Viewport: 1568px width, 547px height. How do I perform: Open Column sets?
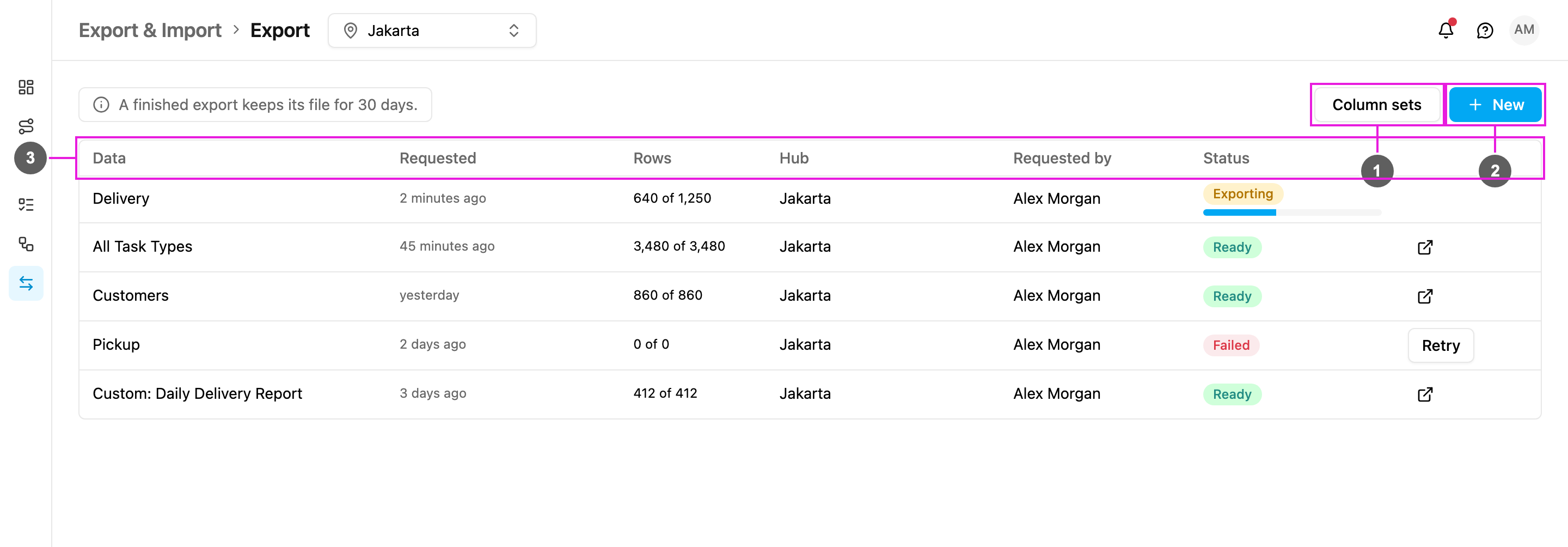(x=1377, y=105)
